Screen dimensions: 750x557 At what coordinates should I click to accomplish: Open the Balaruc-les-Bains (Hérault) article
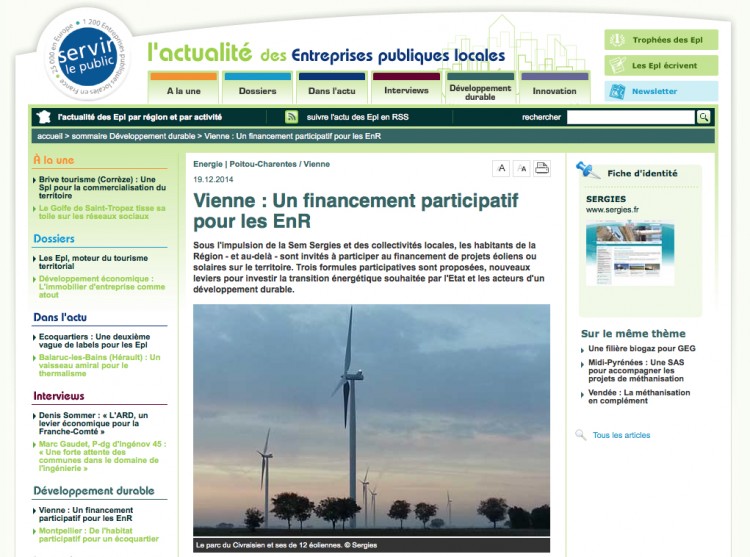pyautogui.click(x=99, y=365)
